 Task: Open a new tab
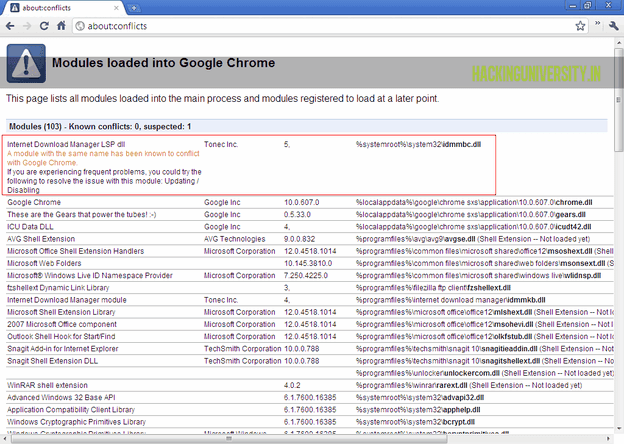click(x=134, y=8)
